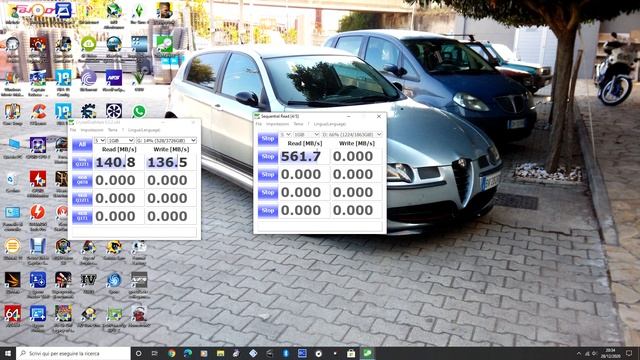This screenshot has width=640, height=360.
Task: Open File Explorer from the taskbar
Action: click(x=220, y=353)
